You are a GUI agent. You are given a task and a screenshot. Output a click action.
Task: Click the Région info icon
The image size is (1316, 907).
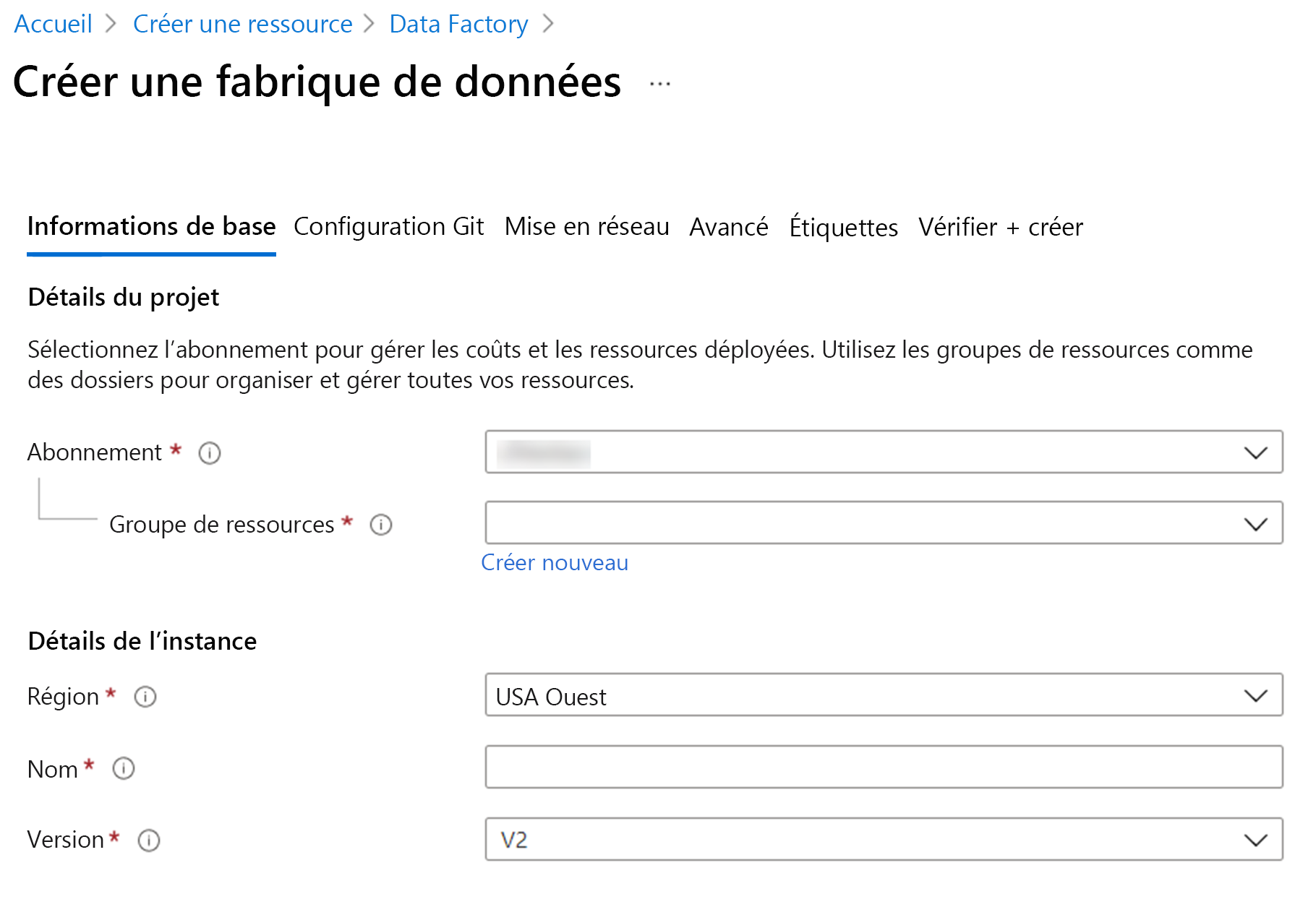click(x=145, y=697)
